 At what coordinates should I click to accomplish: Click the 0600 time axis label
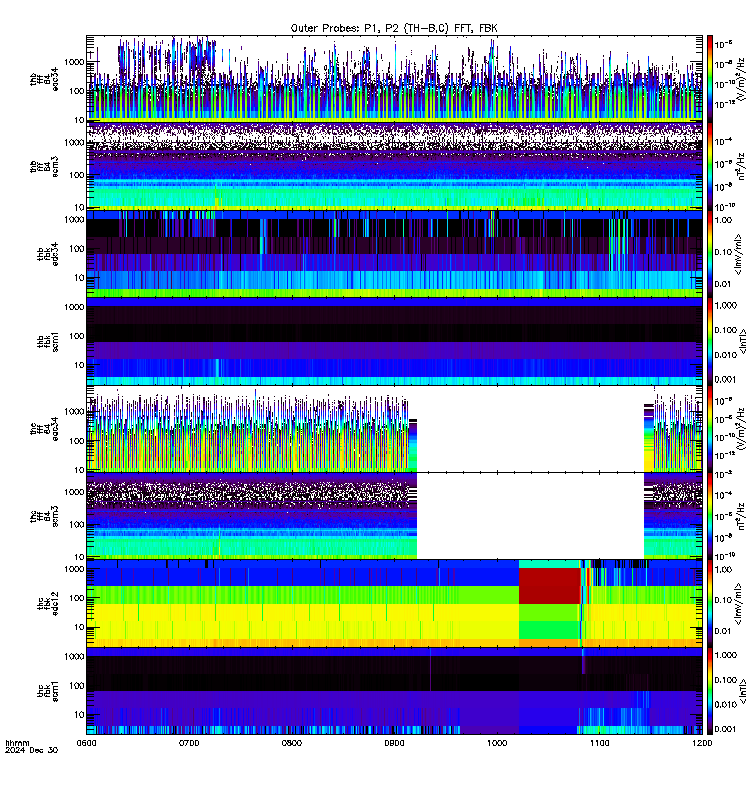pyautogui.click(x=86, y=743)
